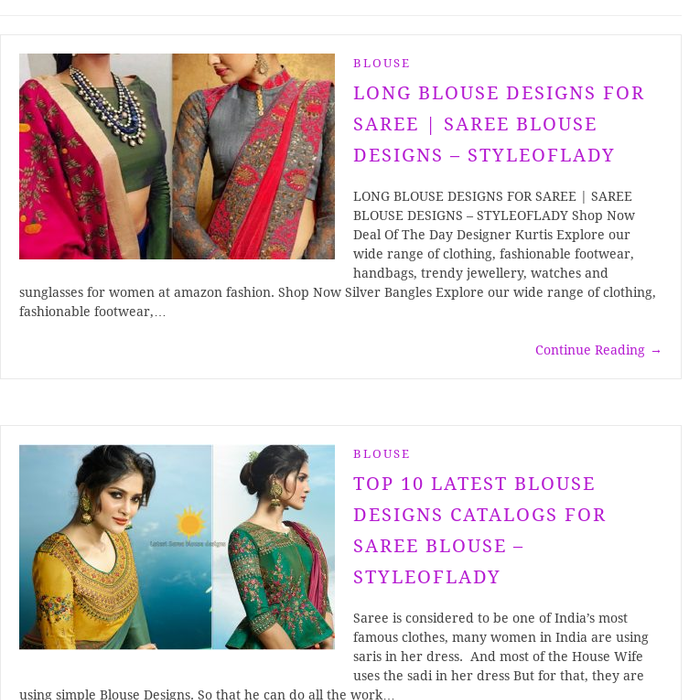Open Top 10 Latest Blouse Designs Catalogs title

click(x=479, y=530)
